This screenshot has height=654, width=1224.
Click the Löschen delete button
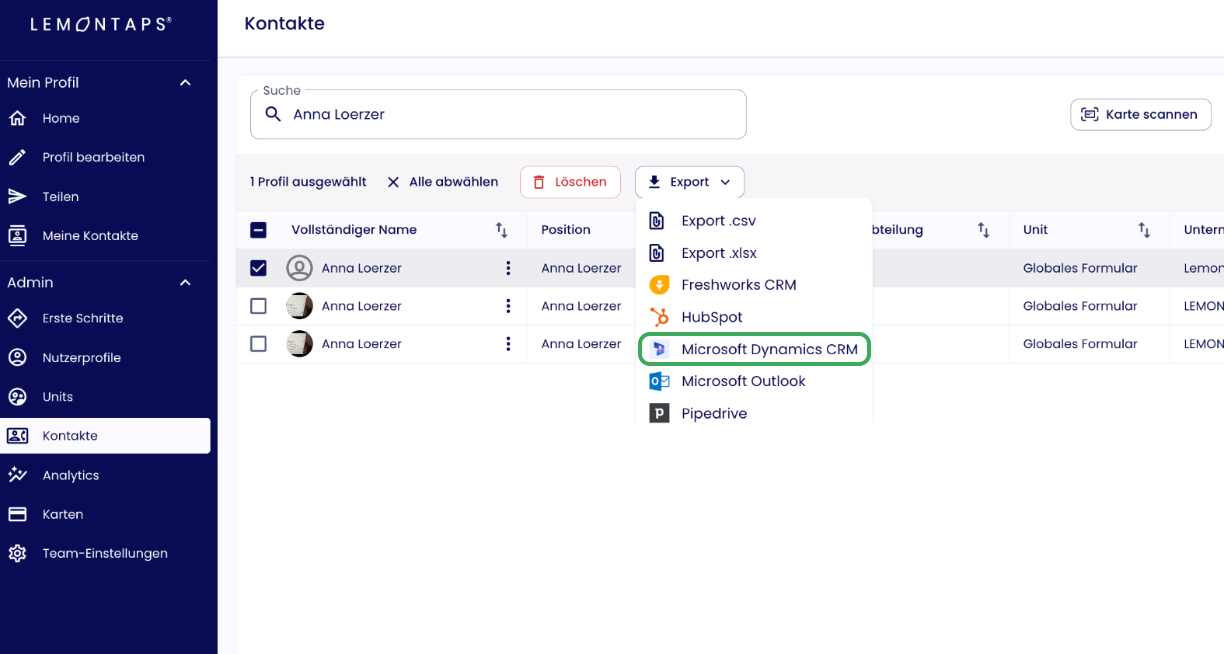tap(570, 182)
